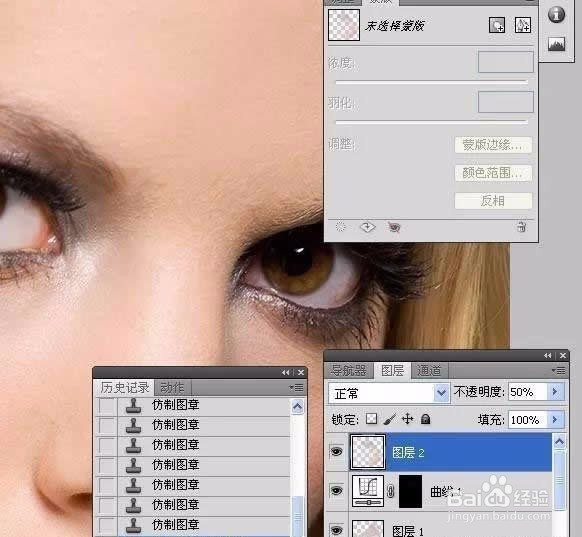The height and width of the screenshot is (537, 582).
Task: Hide 图层 1 using its eye icon
Action: [336, 530]
